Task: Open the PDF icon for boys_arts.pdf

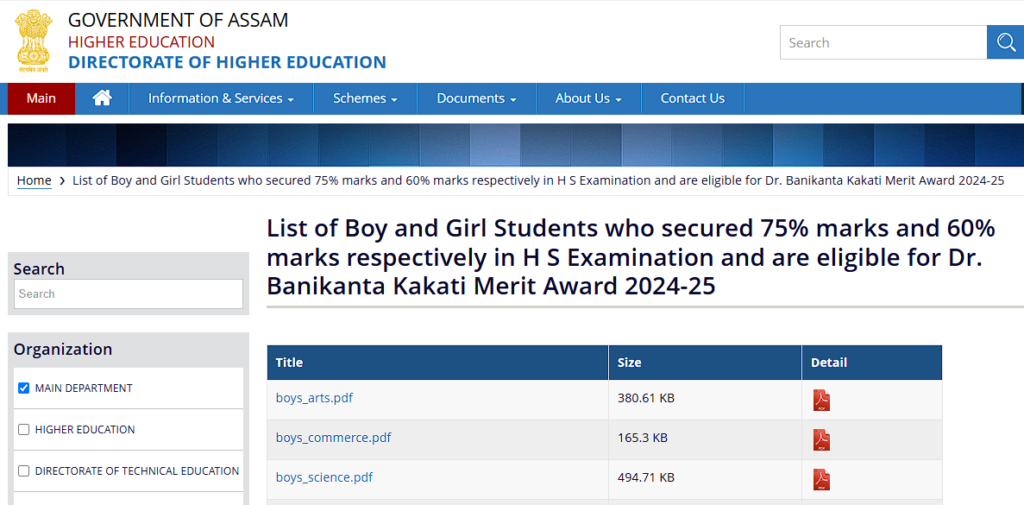Action: 821,400
